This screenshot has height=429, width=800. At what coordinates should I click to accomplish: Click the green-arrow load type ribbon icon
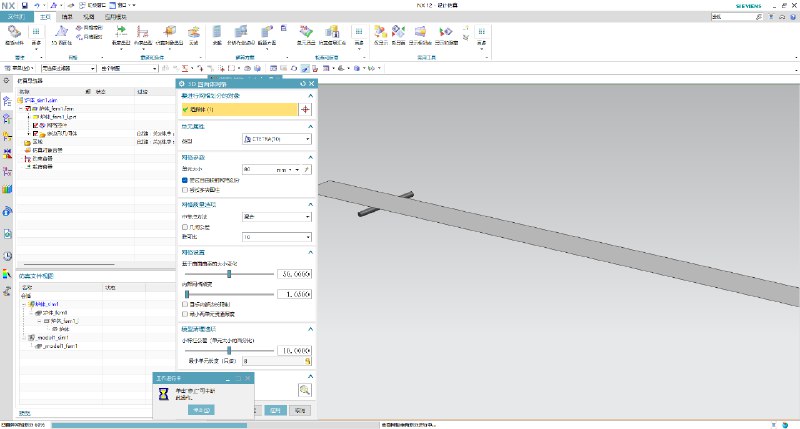click(121, 35)
